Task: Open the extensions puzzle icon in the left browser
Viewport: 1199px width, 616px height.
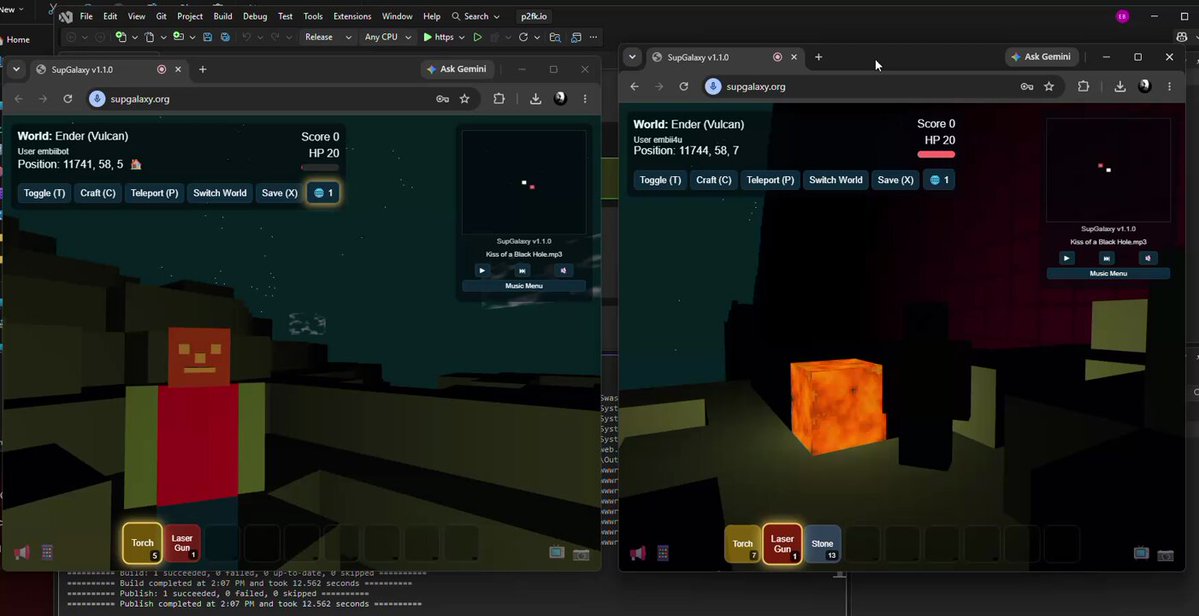Action: [499, 99]
